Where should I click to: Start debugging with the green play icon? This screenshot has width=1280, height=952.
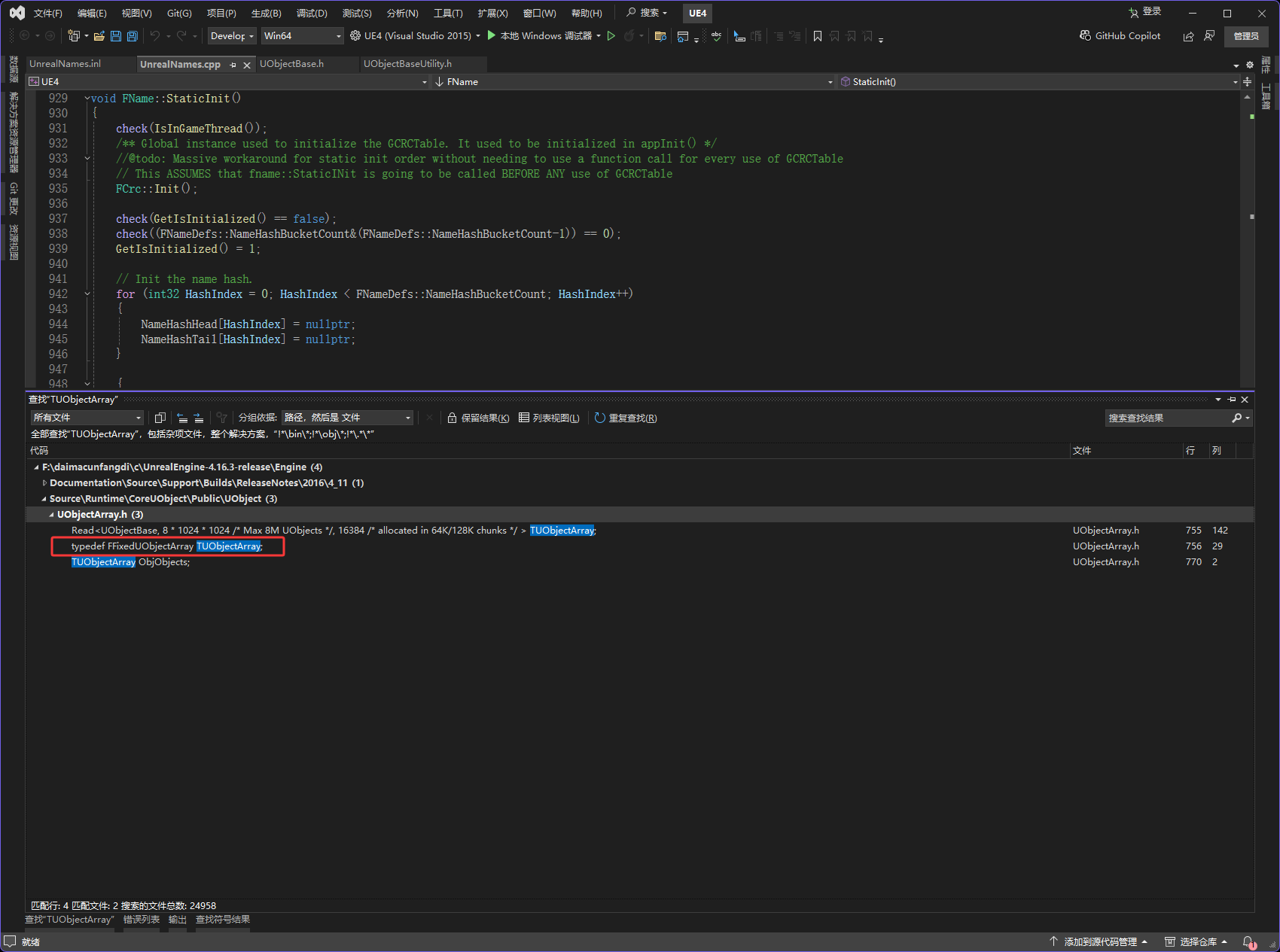point(492,35)
